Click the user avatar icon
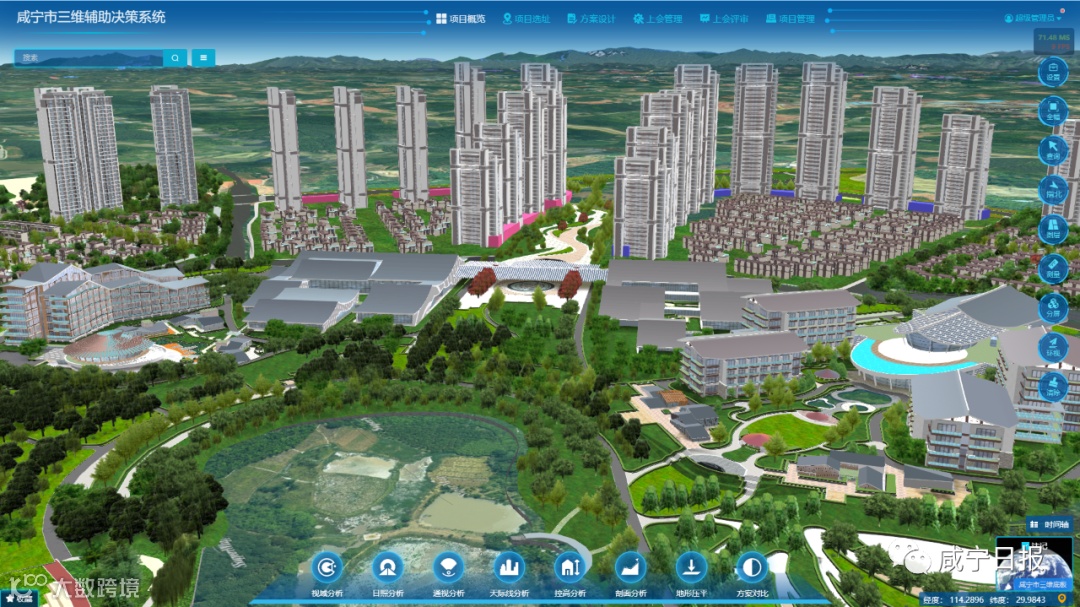 1008,19
